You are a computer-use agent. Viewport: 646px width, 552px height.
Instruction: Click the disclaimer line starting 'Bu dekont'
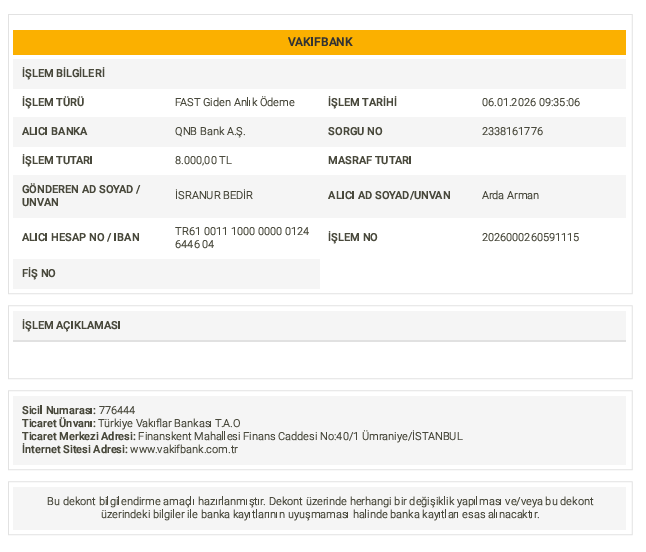coord(320,501)
